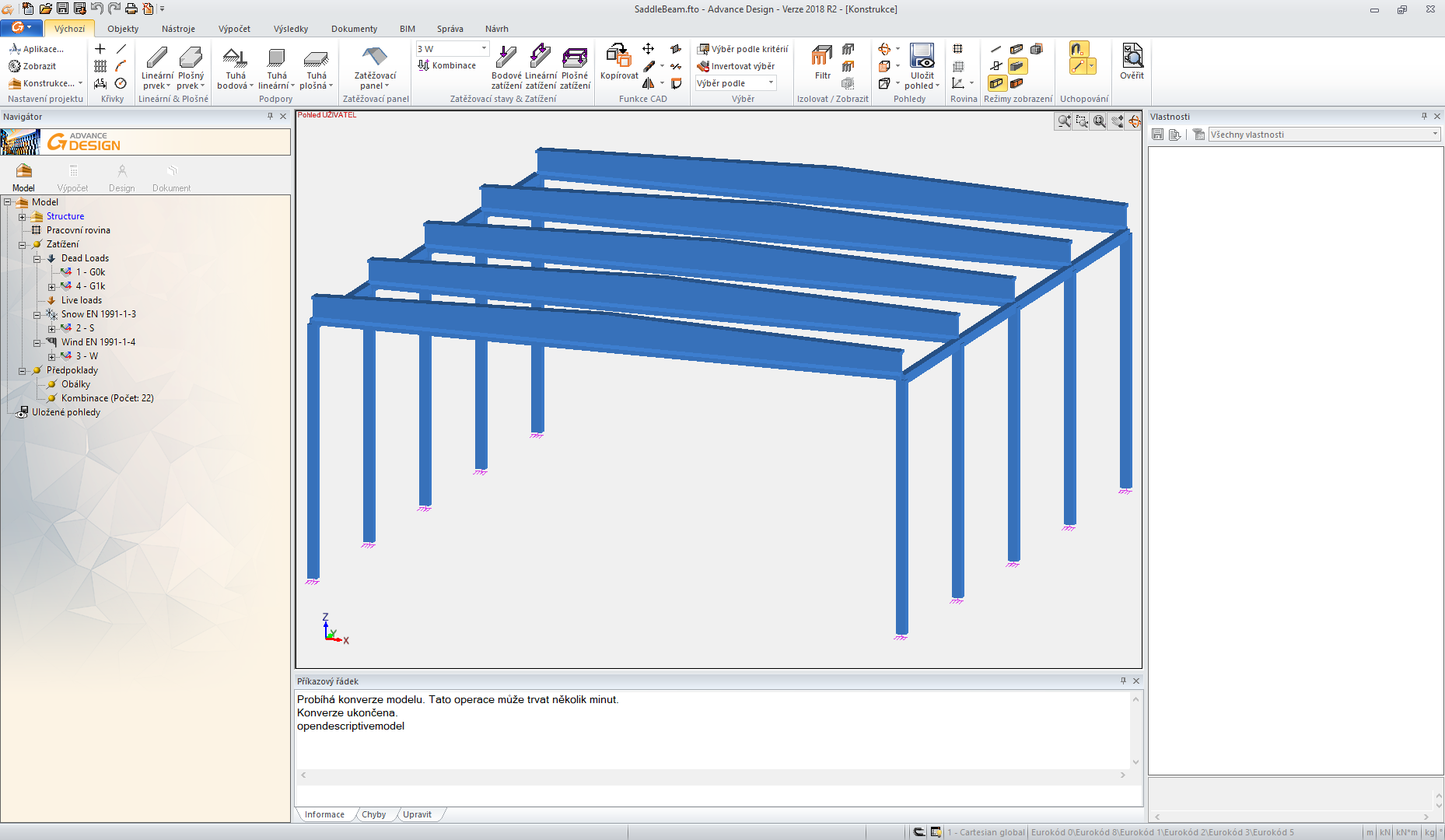
Task: Open the Všechny vlastnosti dropdown
Action: (1434, 135)
